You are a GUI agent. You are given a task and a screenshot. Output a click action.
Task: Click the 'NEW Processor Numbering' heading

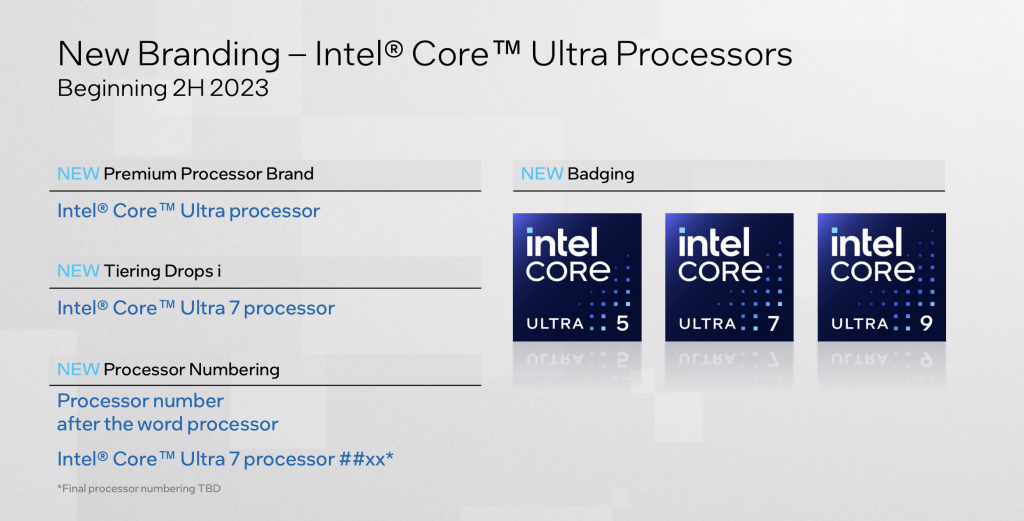point(168,369)
